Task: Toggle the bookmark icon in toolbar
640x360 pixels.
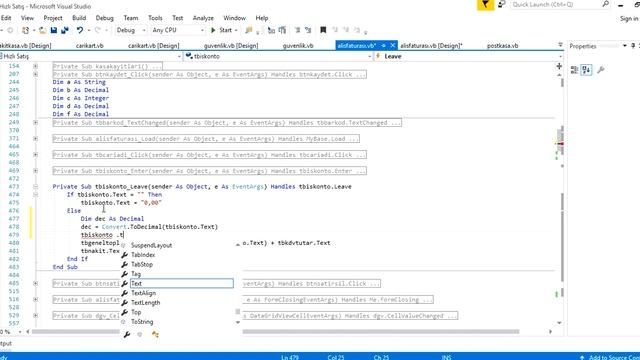Action: pyautogui.click(x=323, y=30)
